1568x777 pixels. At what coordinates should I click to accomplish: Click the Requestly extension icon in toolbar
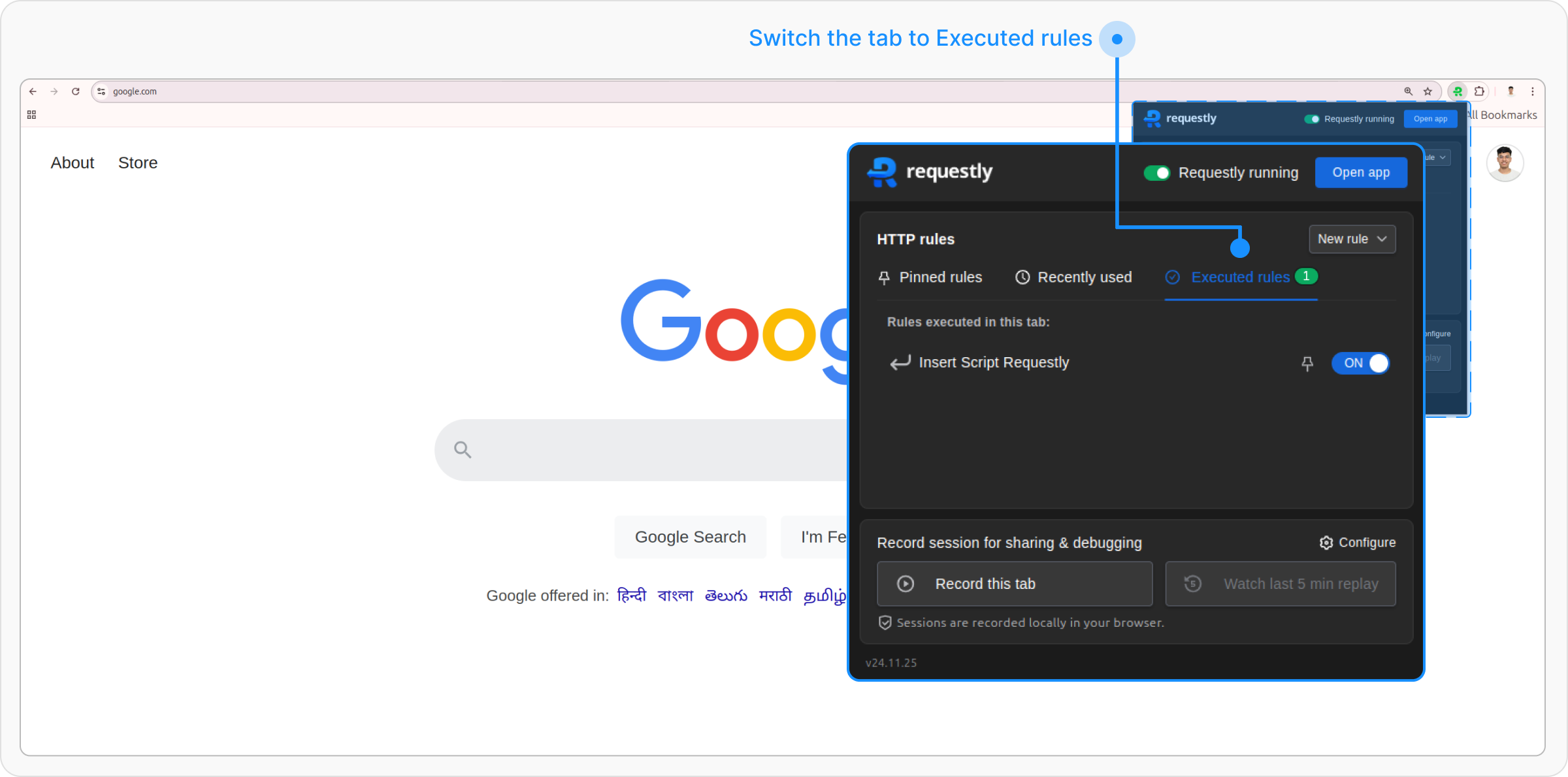[x=1458, y=91]
